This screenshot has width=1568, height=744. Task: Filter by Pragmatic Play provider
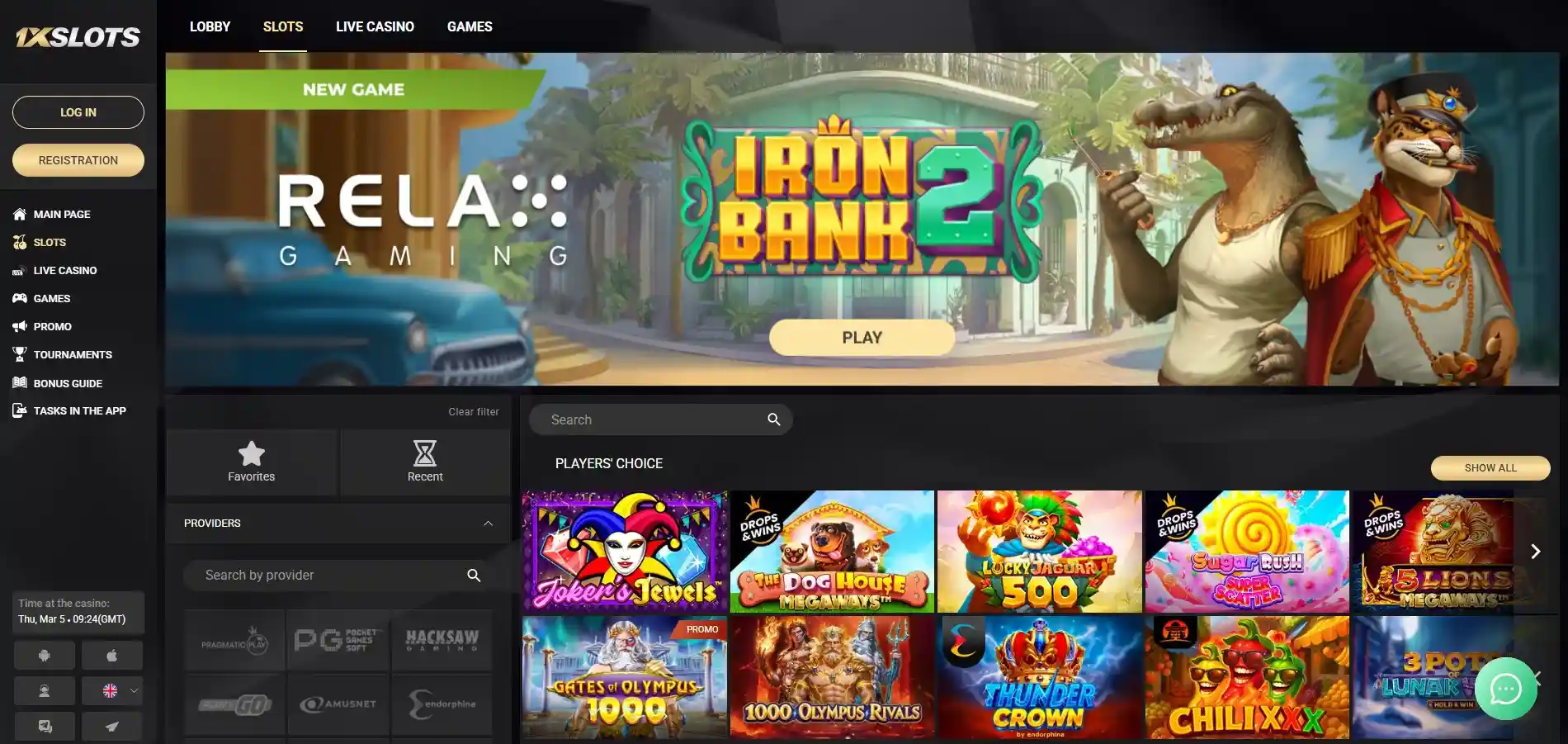(234, 640)
